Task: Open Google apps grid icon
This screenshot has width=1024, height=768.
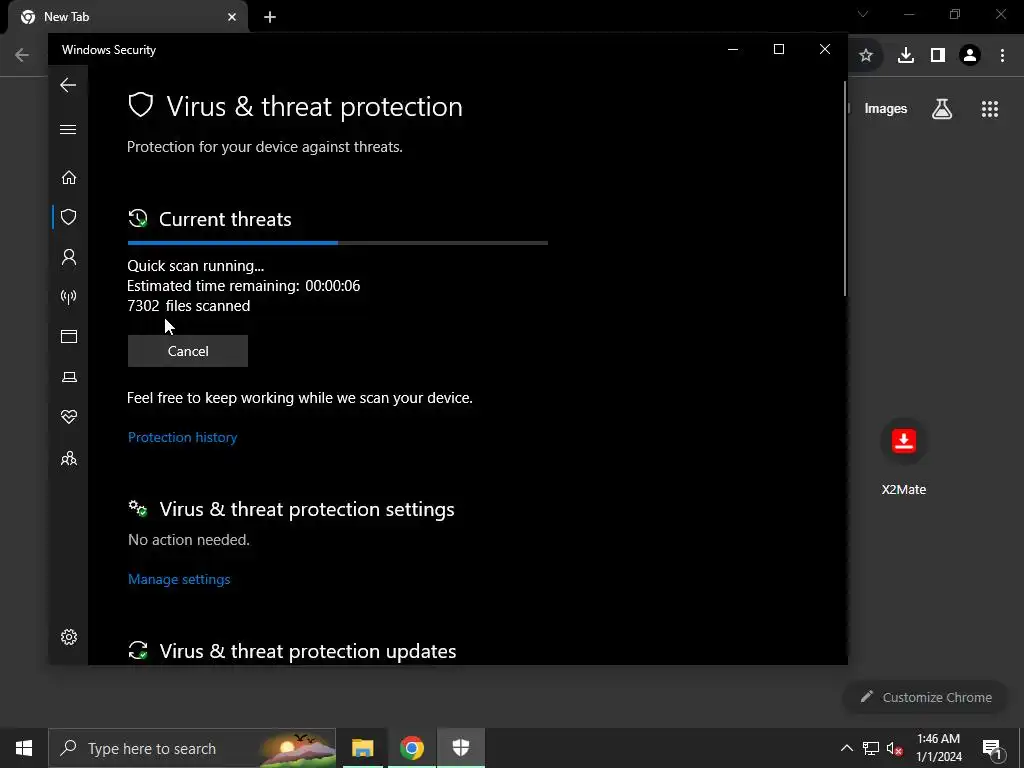Action: (990, 109)
